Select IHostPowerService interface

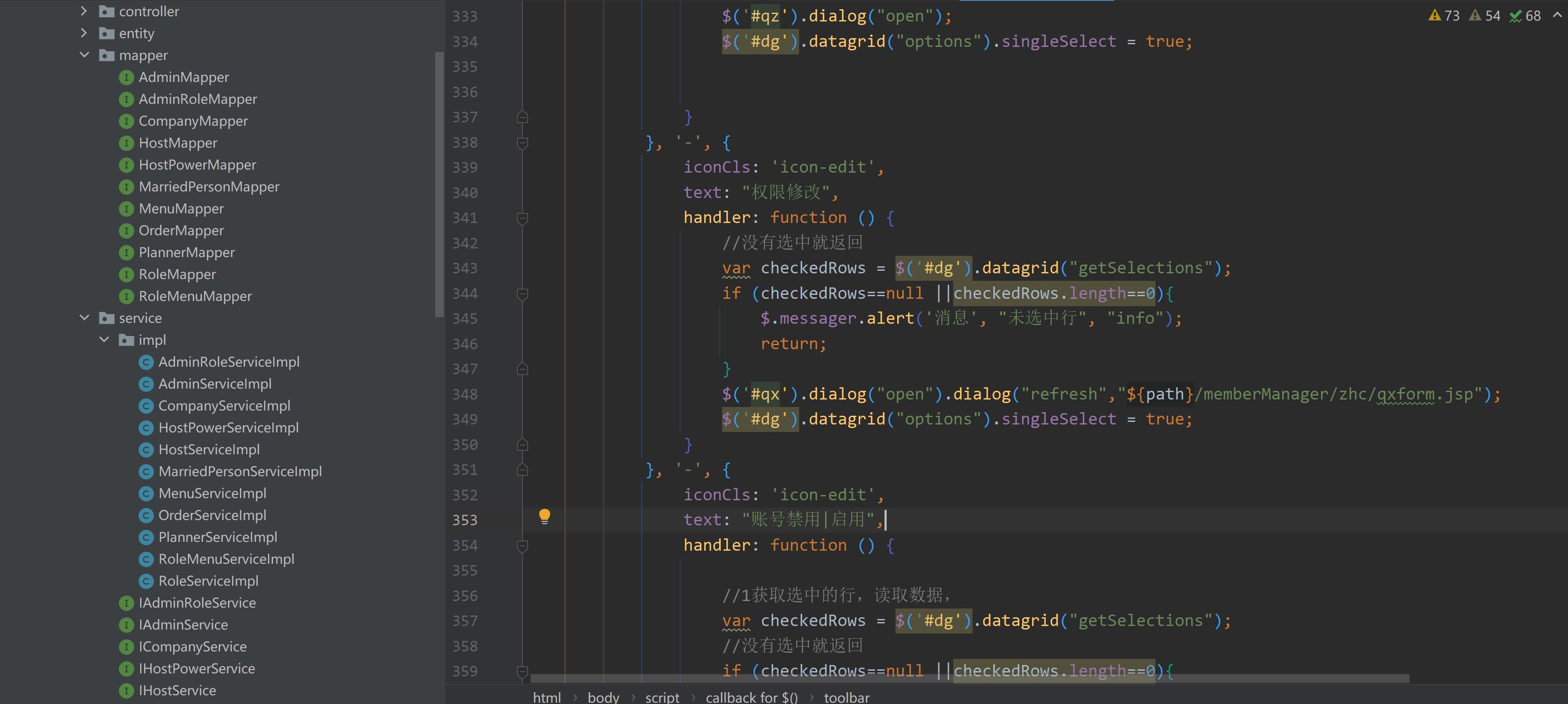(197, 669)
